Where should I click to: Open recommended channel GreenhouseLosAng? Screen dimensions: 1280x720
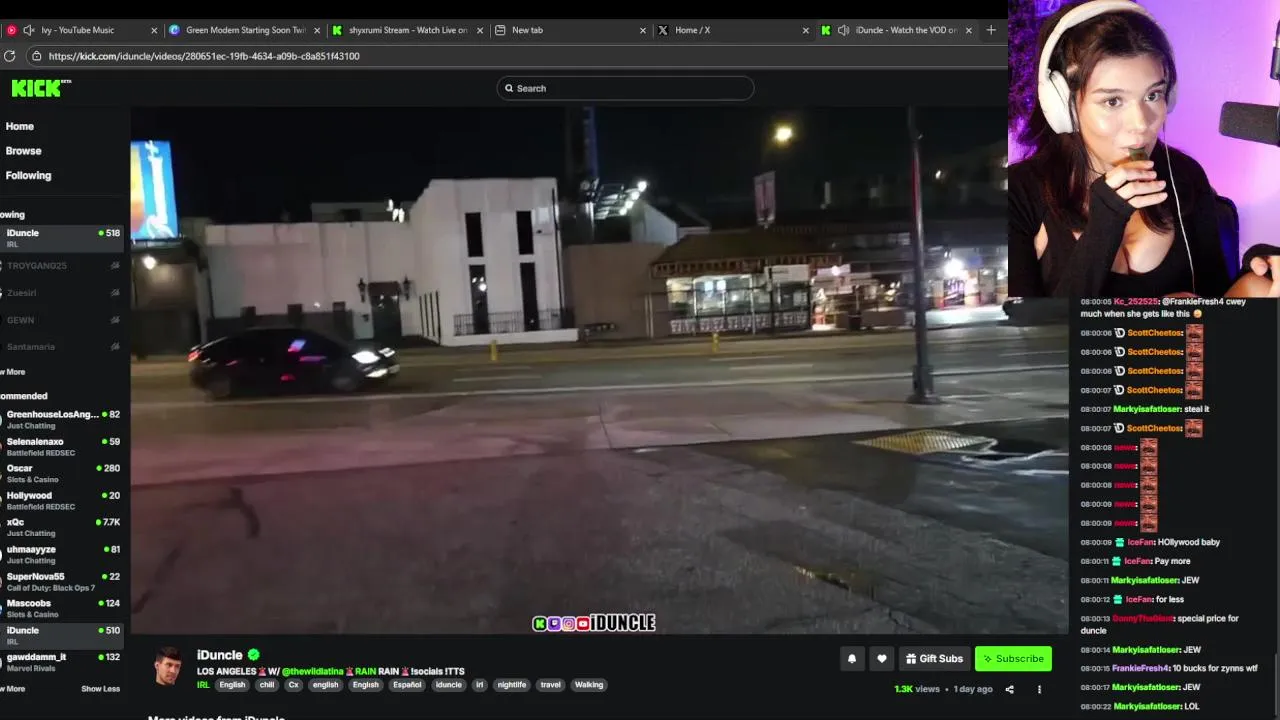[x=62, y=419]
